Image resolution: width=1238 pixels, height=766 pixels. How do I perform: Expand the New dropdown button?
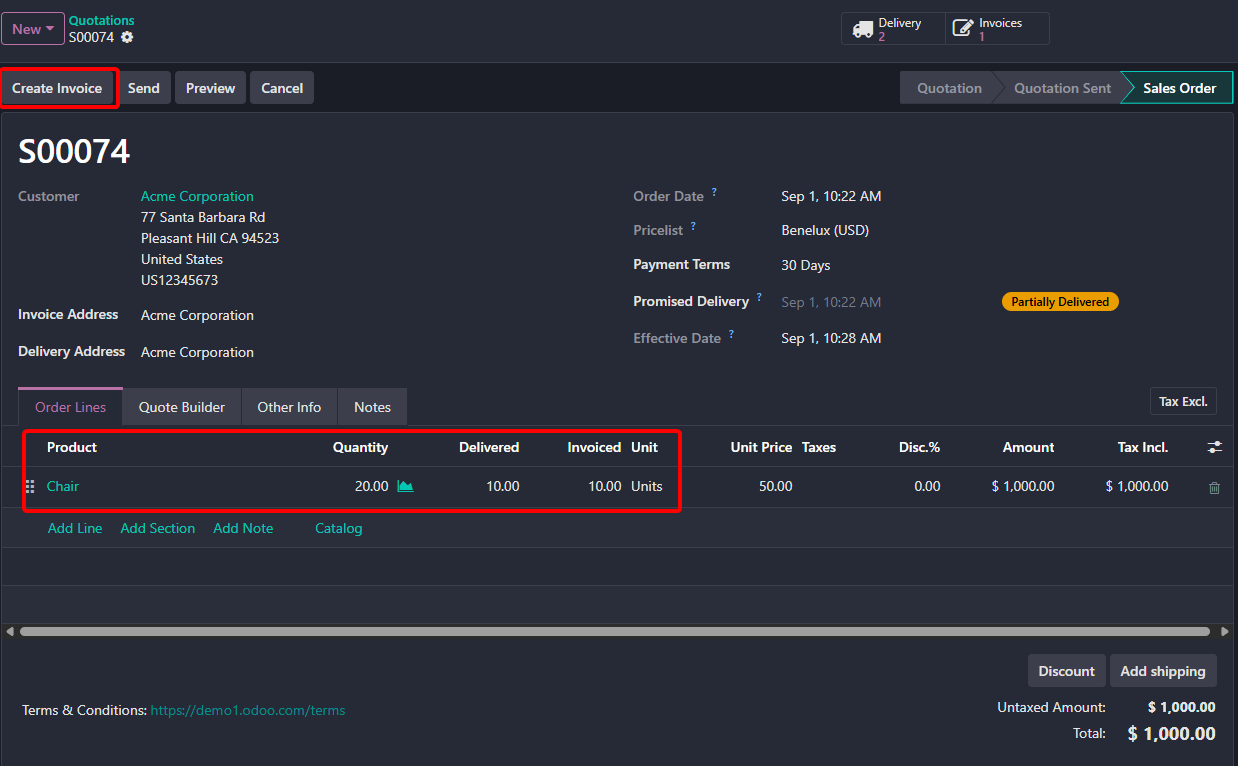[x=33, y=29]
